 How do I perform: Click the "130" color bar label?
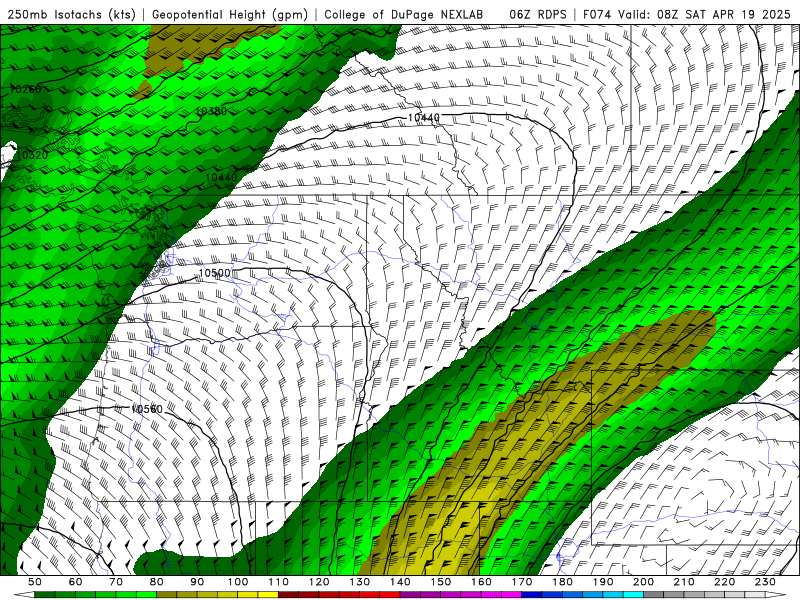coord(360,582)
